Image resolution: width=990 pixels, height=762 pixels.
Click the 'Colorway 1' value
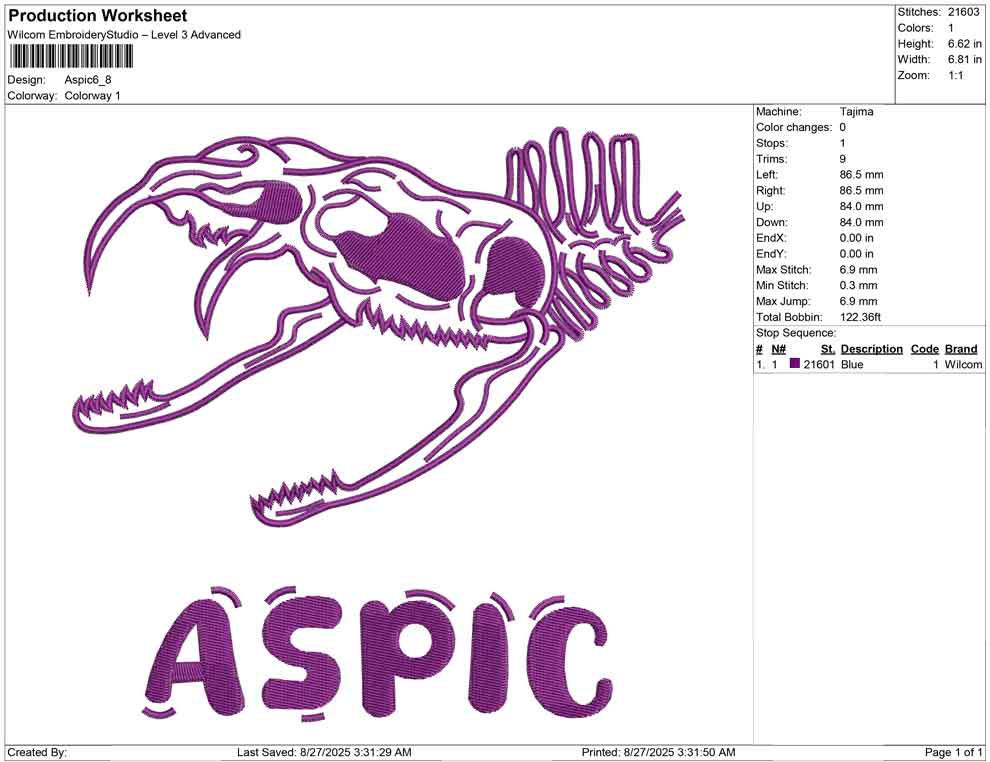(92, 96)
